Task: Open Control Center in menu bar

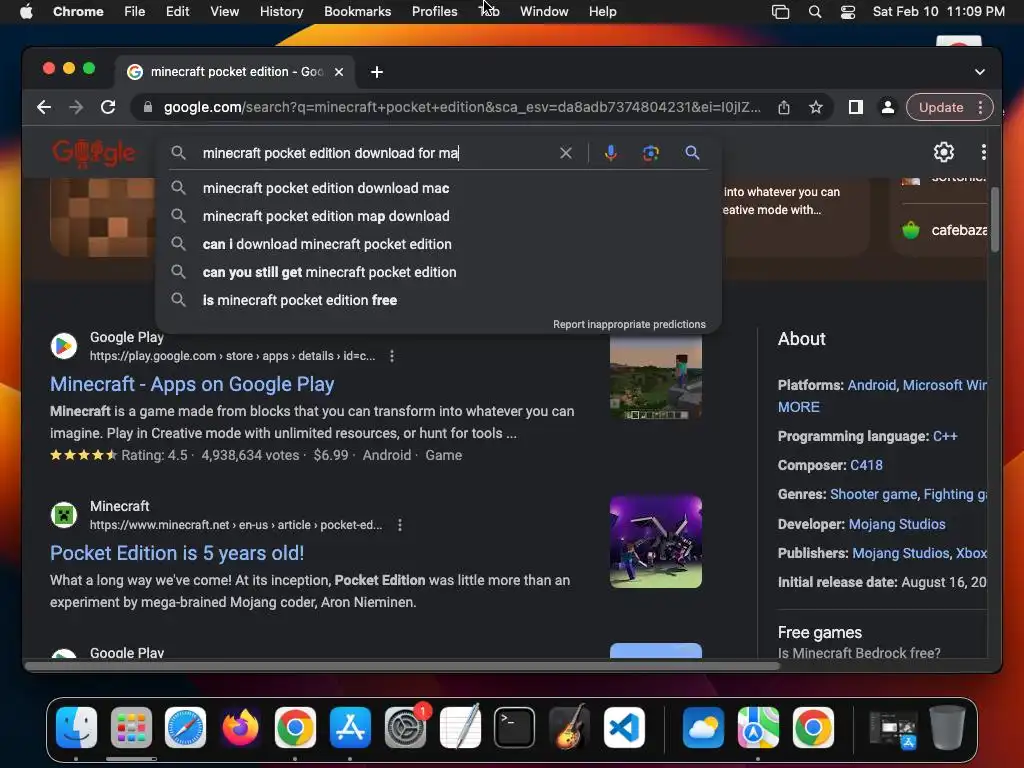Action: pyautogui.click(x=848, y=12)
